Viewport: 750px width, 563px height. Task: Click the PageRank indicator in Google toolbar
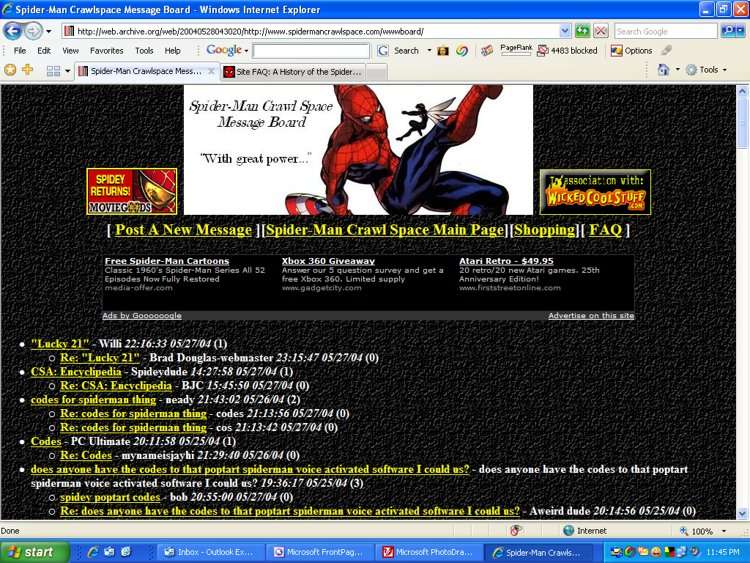(516, 49)
